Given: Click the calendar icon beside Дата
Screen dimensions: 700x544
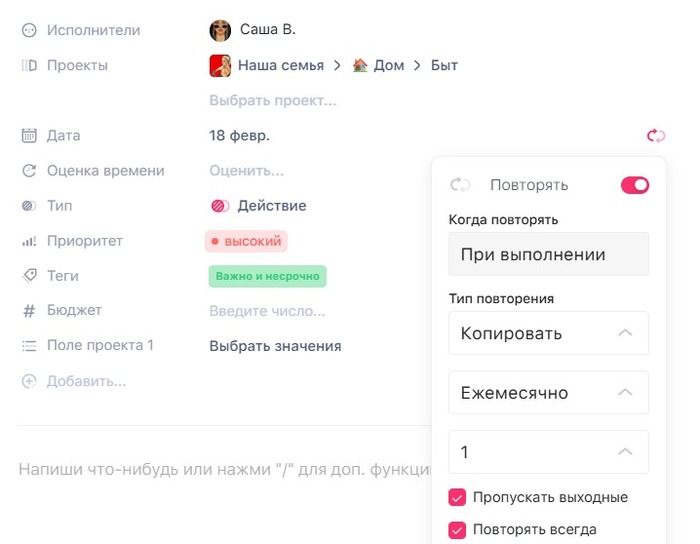Looking at the screenshot, I should (x=29, y=136).
